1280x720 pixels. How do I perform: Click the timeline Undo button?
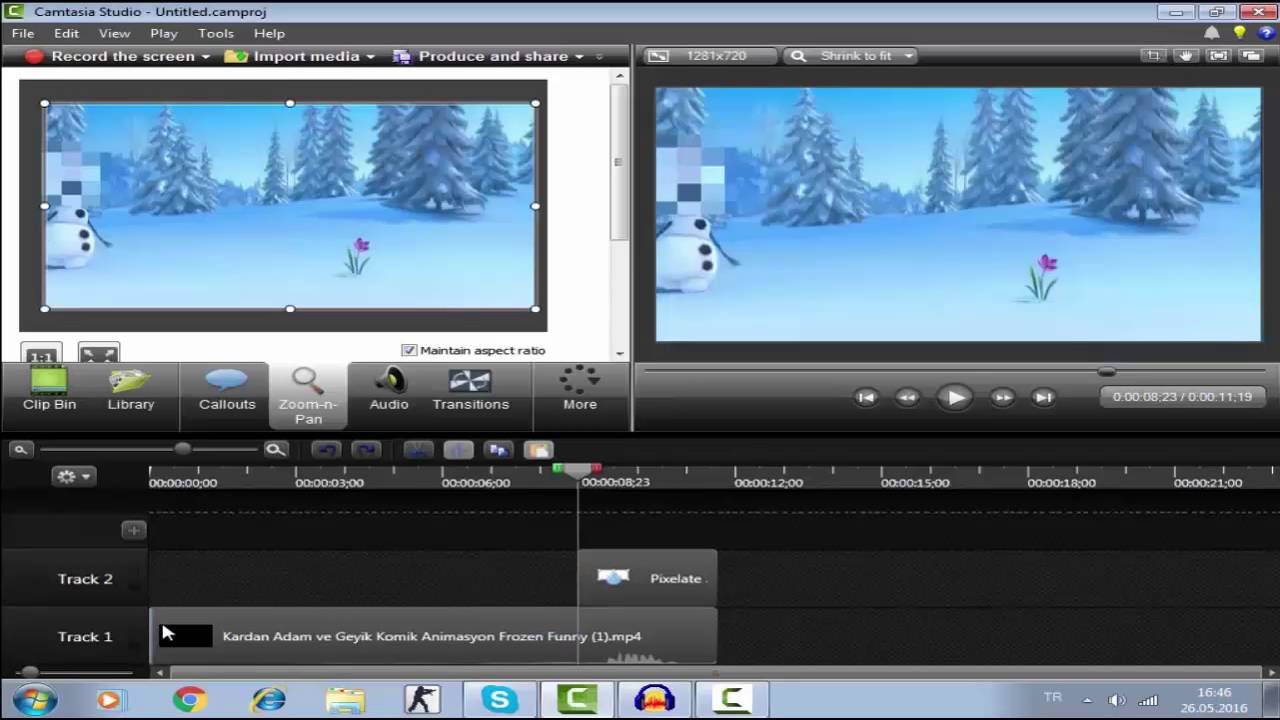[x=326, y=450]
